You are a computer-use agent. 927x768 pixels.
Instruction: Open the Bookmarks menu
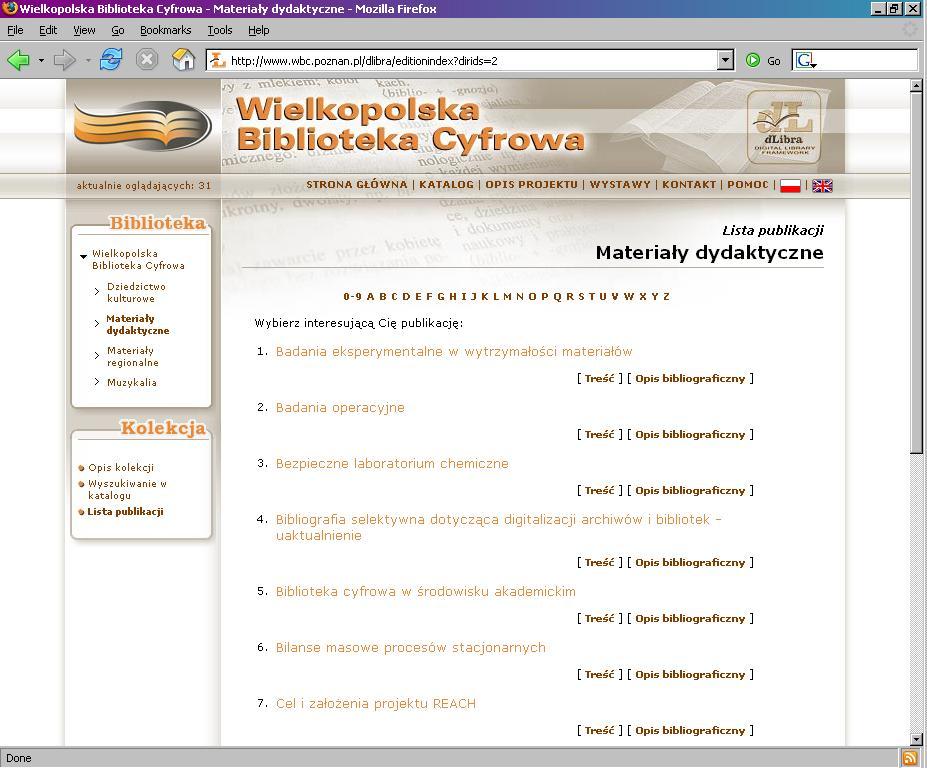point(166,30)
